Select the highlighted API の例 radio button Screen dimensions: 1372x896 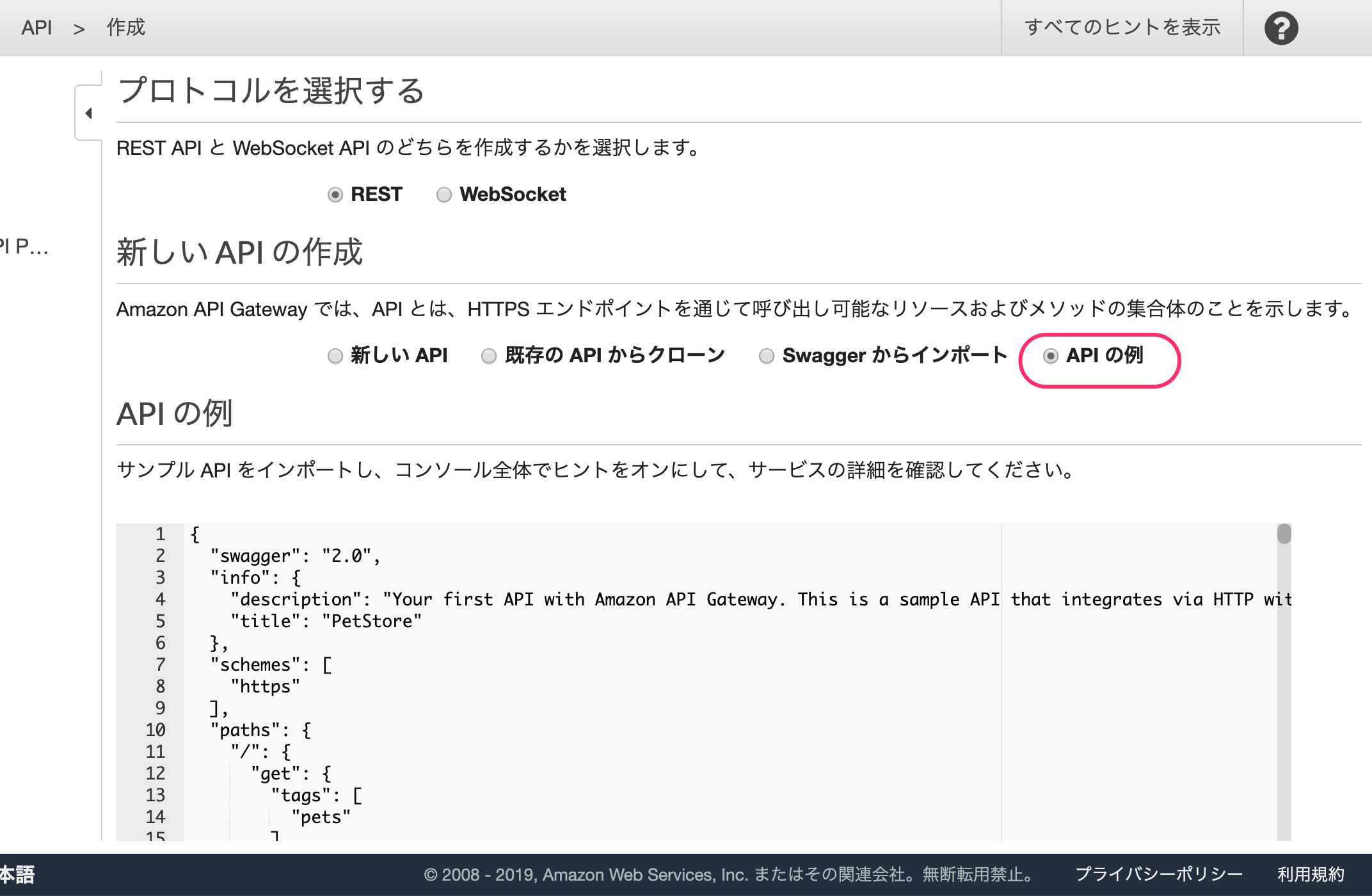tap(1050, 357)
